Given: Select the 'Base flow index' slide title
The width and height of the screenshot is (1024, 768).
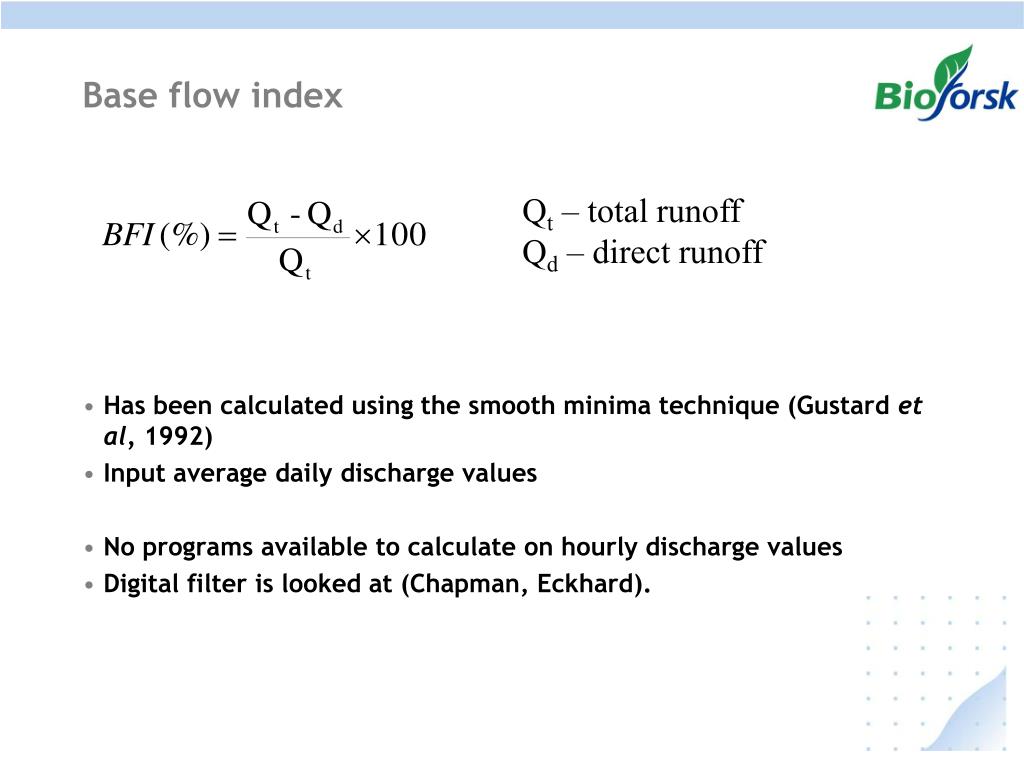Looking at the screenshot, I should click(x=213, y=95).
